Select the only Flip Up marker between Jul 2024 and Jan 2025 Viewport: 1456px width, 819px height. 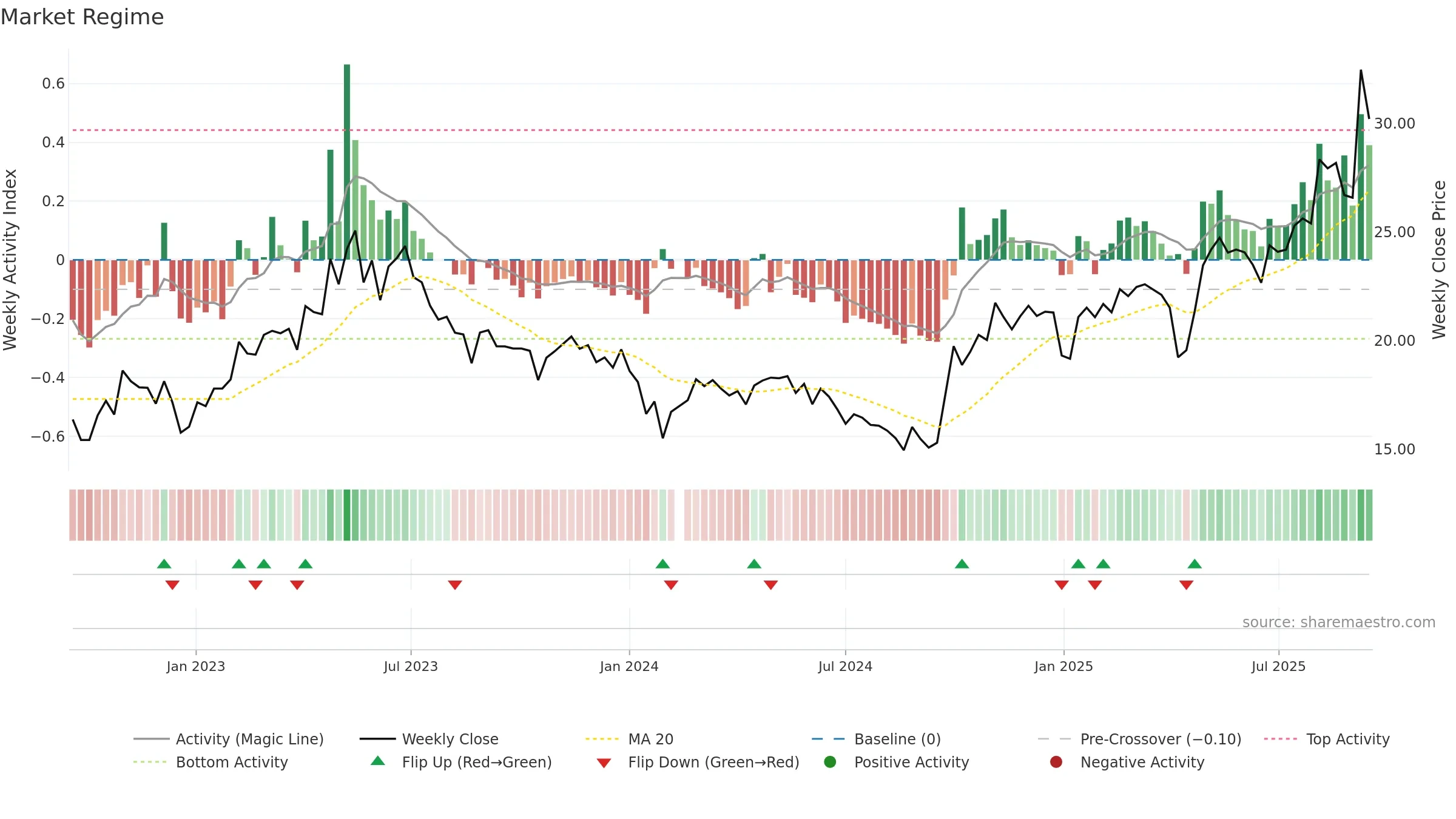click(962, 564)
